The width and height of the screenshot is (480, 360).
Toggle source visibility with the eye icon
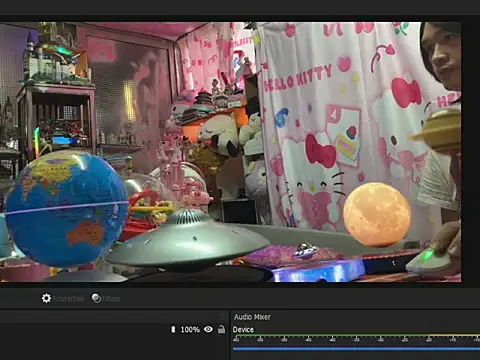[x=208, y=330]
